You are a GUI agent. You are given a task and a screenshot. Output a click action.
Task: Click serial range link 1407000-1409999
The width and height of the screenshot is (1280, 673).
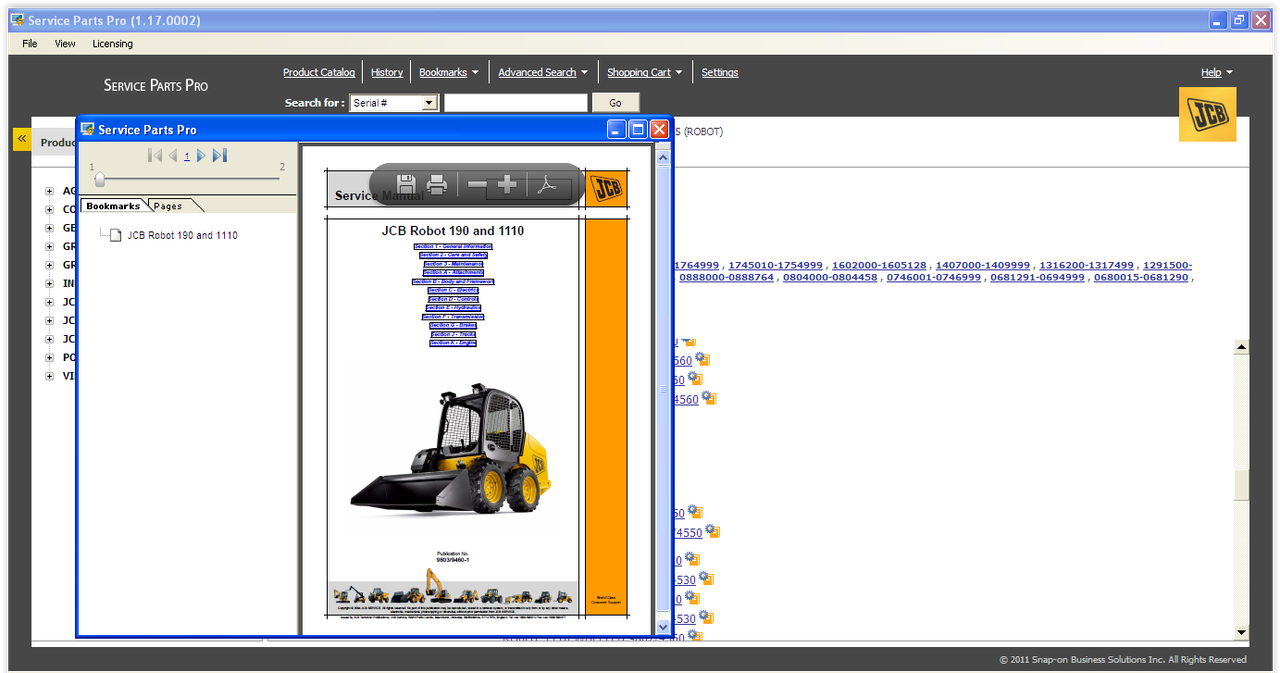pyautogui.click(x=983, y=265)
